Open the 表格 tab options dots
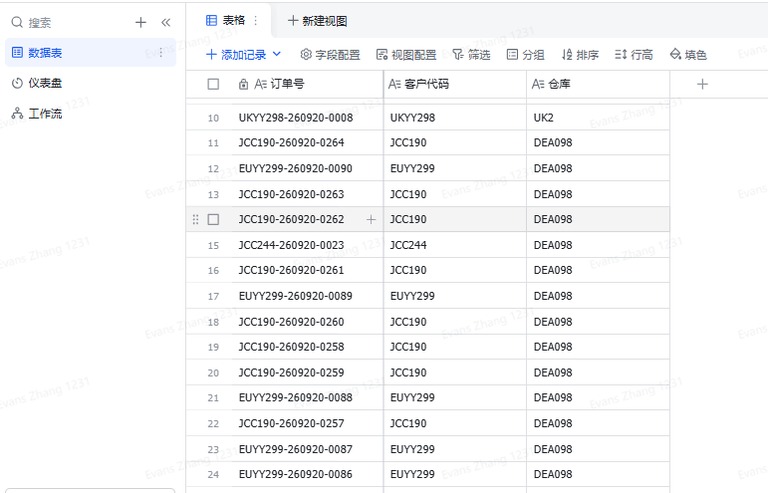This screenshot has height=493, width=768. click(x=255, y=20)
